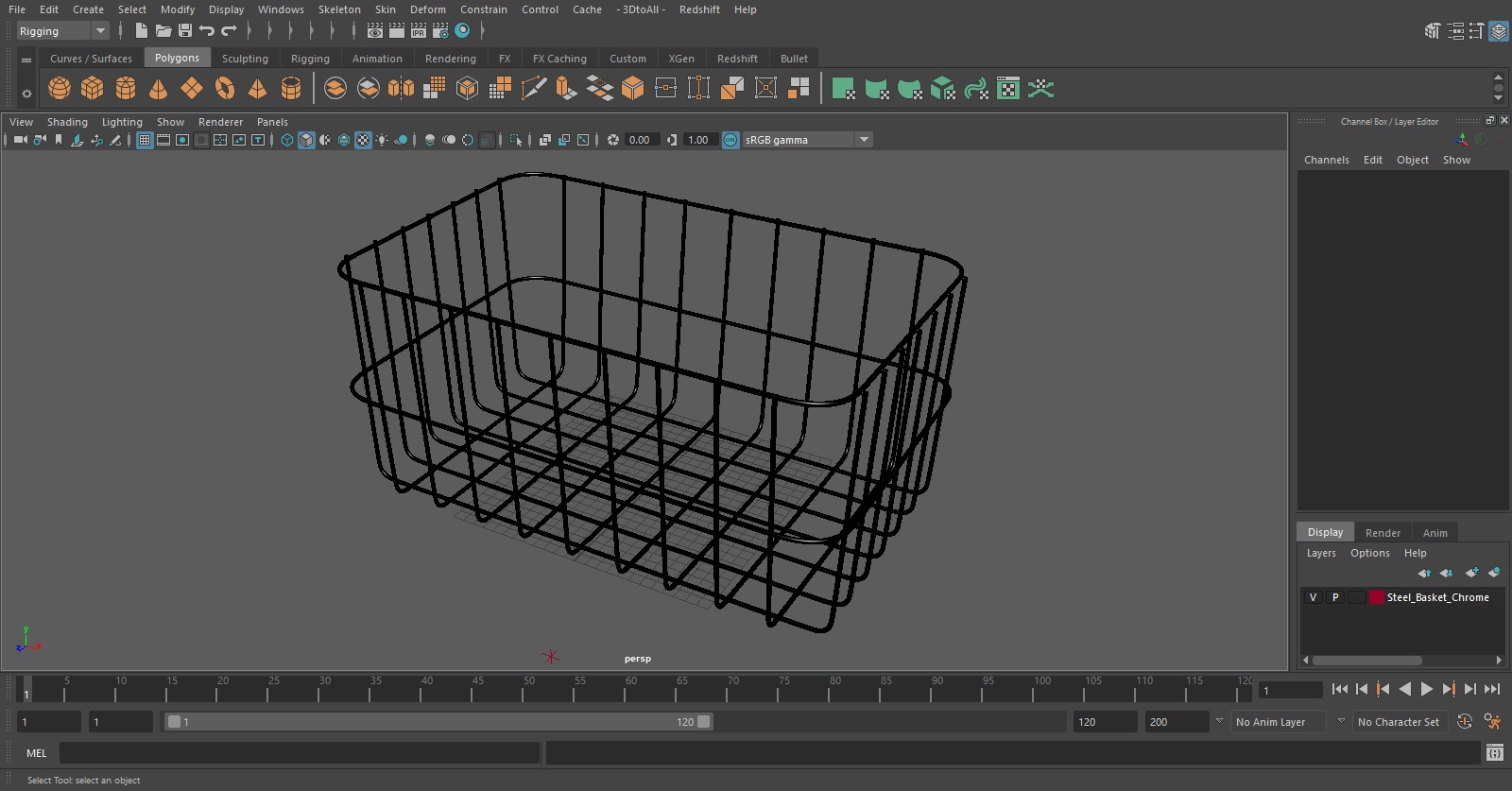1512x791 pixels.
Task: Click the script editor icon at bottom right
Action: click(x=1495, y=752)
